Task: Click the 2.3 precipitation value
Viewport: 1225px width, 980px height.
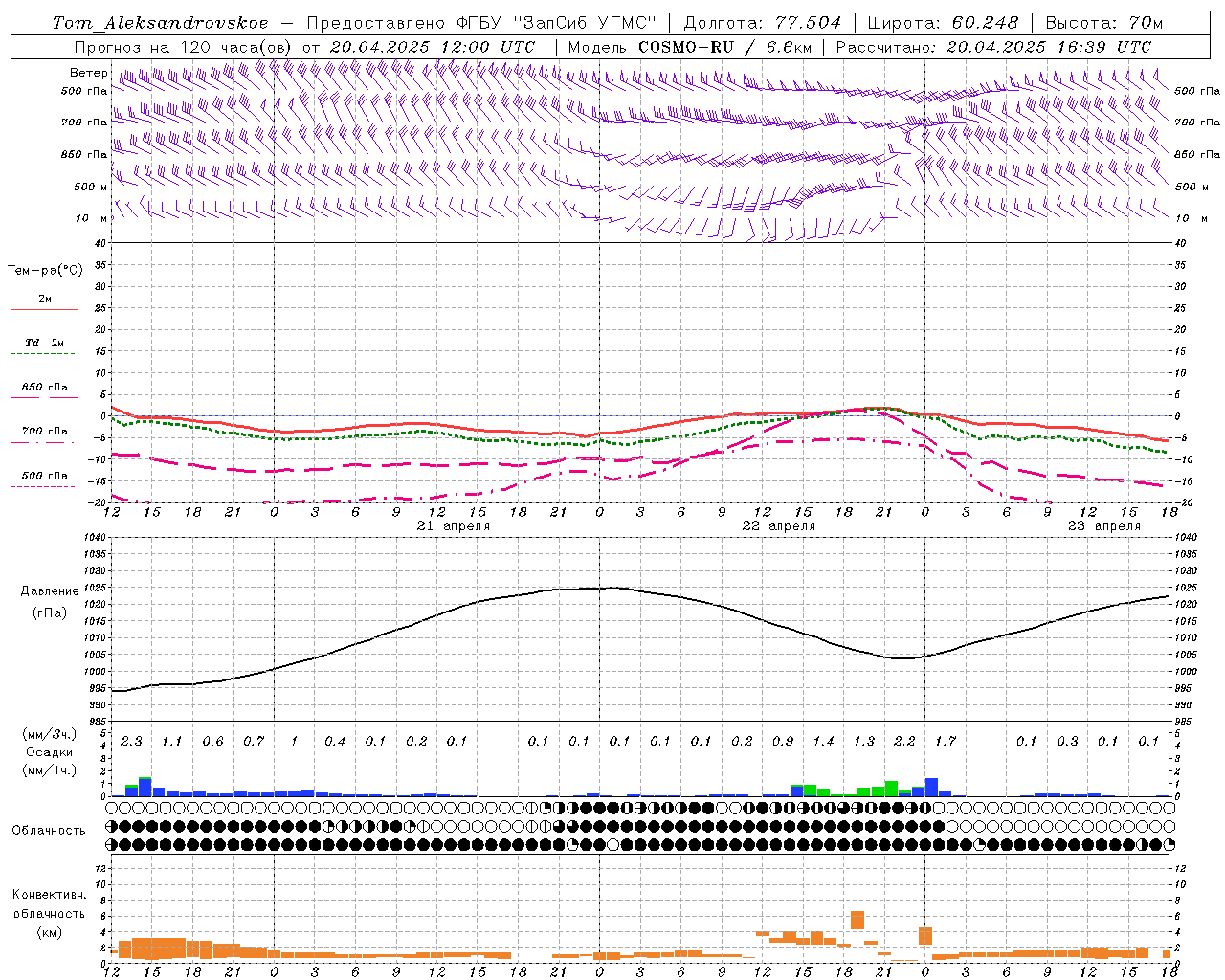Action: pos(132,741)
